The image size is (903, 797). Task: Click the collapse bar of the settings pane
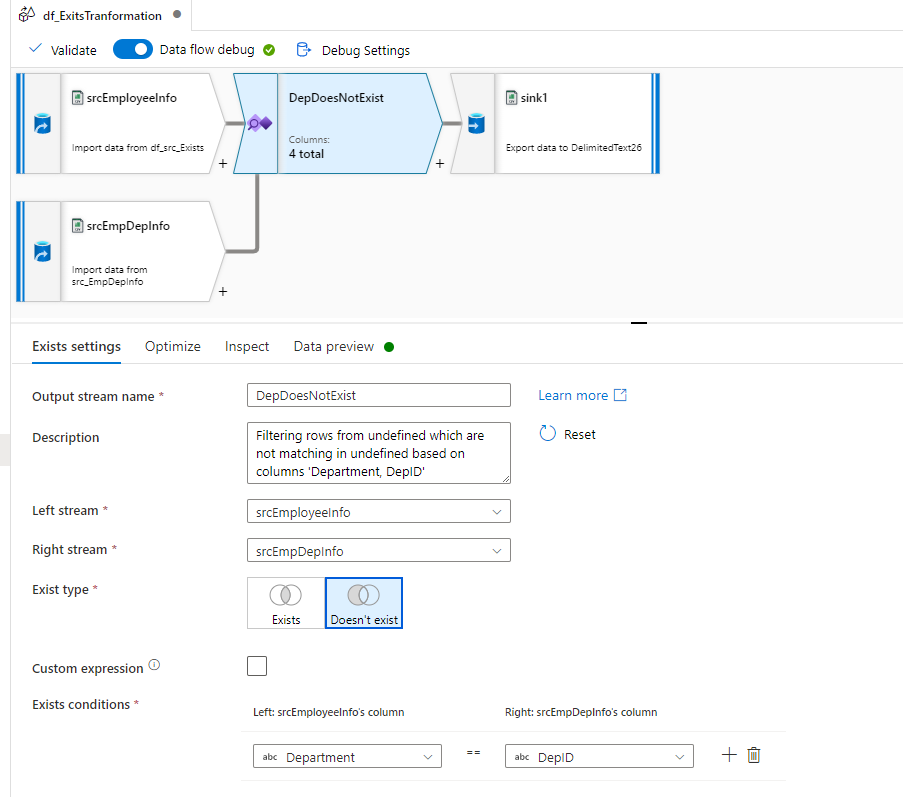click(639, 323)
